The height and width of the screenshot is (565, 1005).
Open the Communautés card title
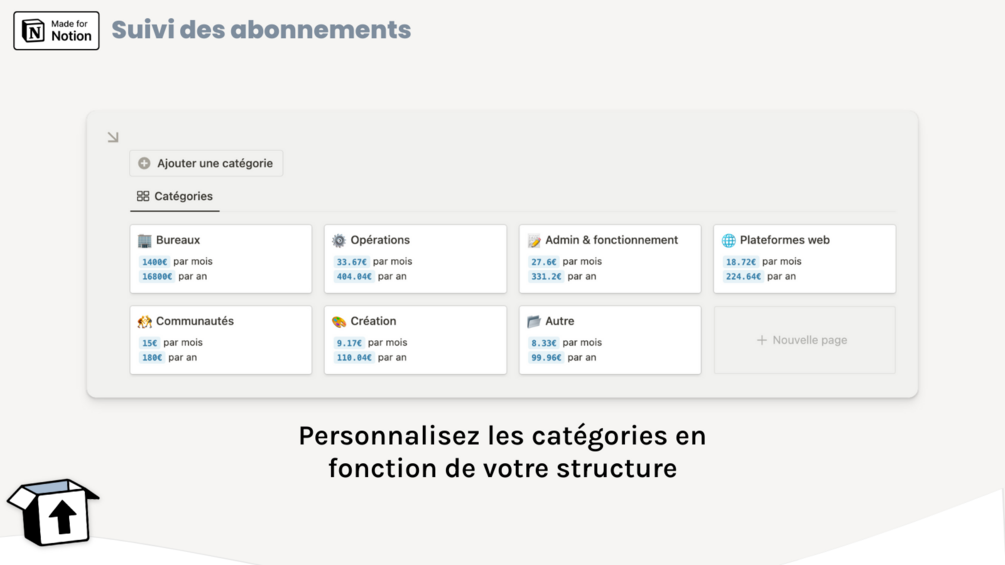195,321
